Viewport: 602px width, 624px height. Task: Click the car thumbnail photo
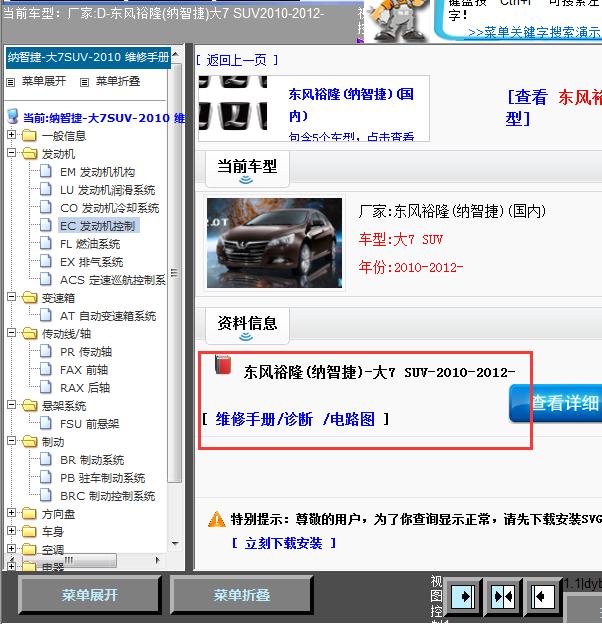(x=274, y=243)
